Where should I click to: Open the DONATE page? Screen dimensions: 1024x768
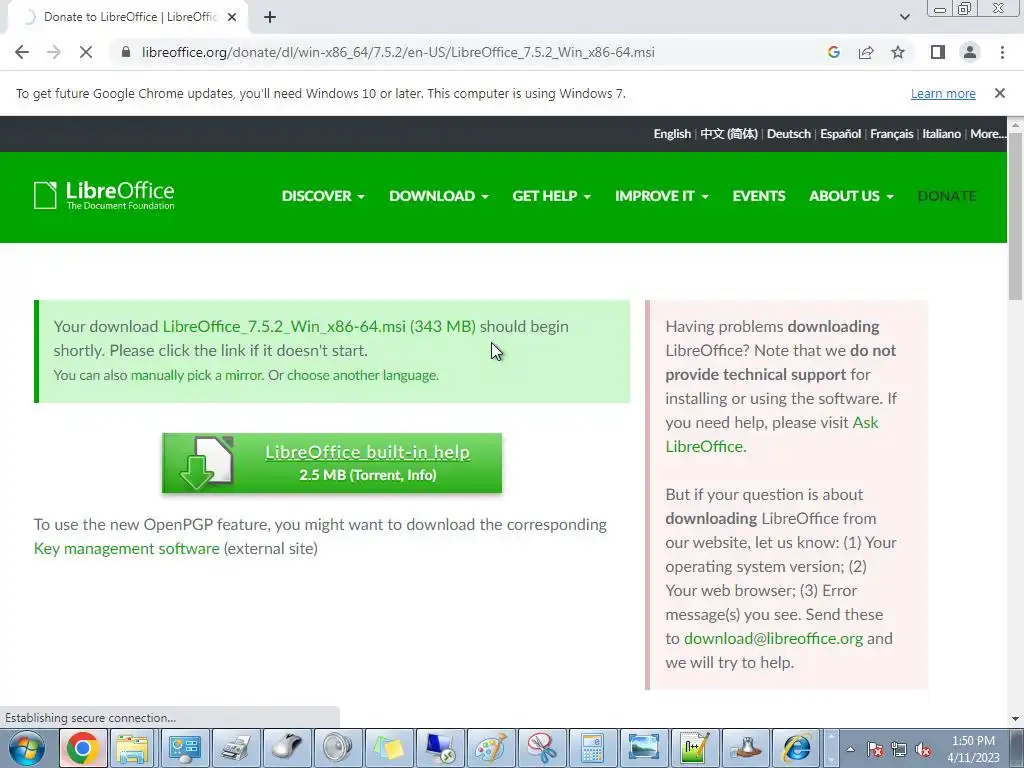coord(946,196)
